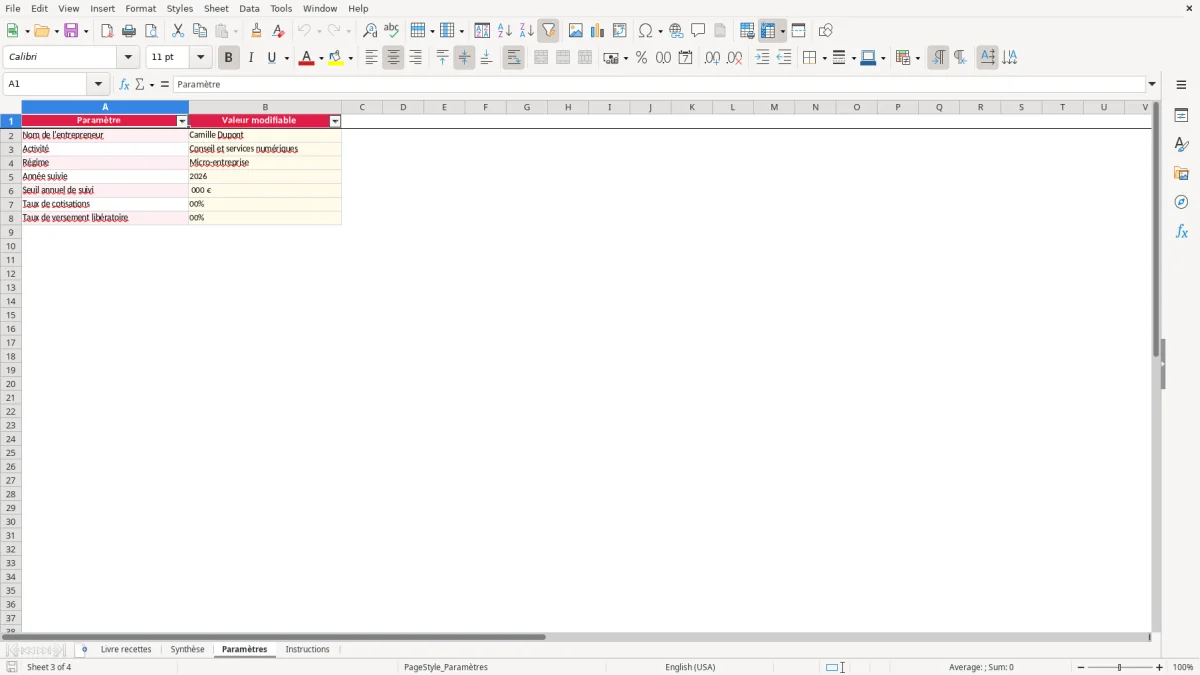The height and width of the screenshot is (675, 1200).
Task: Toggle Underline formatting
Action: [x=271, y=58]
